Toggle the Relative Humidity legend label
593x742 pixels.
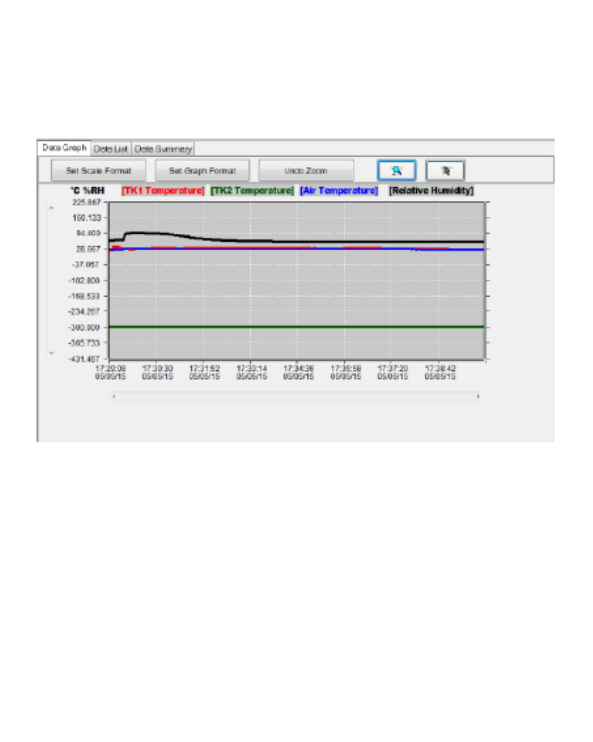[x=431, y=190]
